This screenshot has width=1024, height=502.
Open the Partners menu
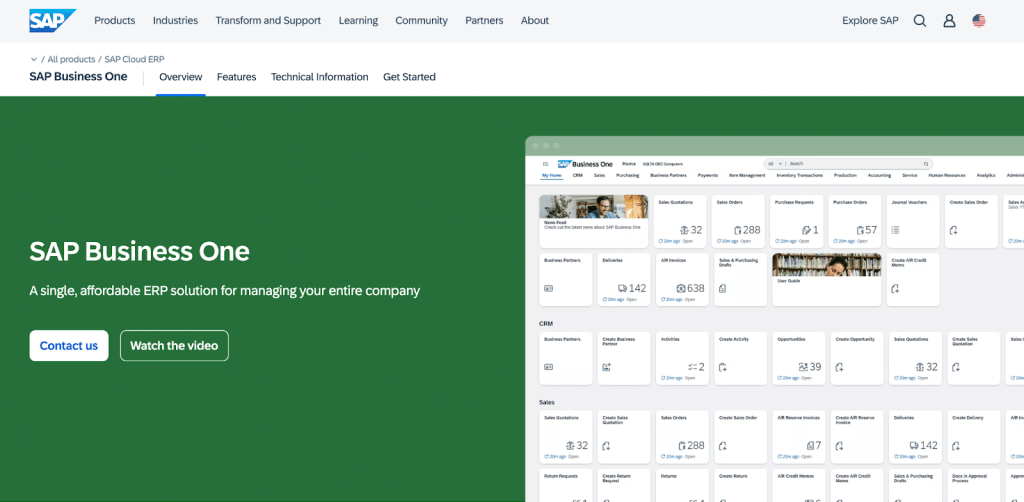tap(485, 20)
